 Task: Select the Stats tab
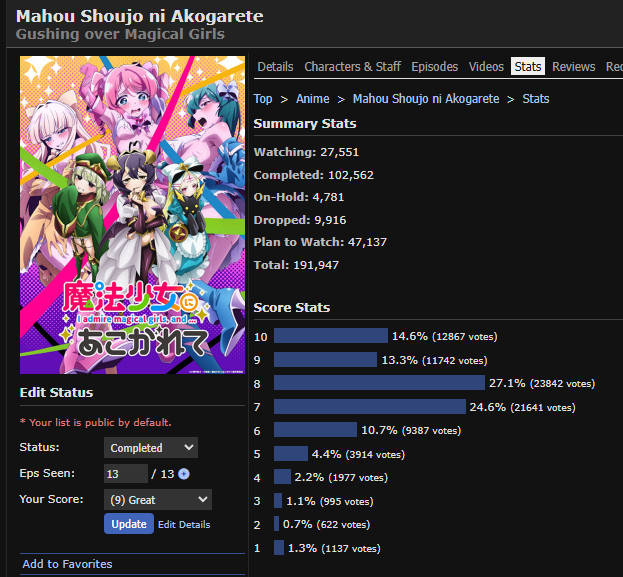[x=528, y=66]
